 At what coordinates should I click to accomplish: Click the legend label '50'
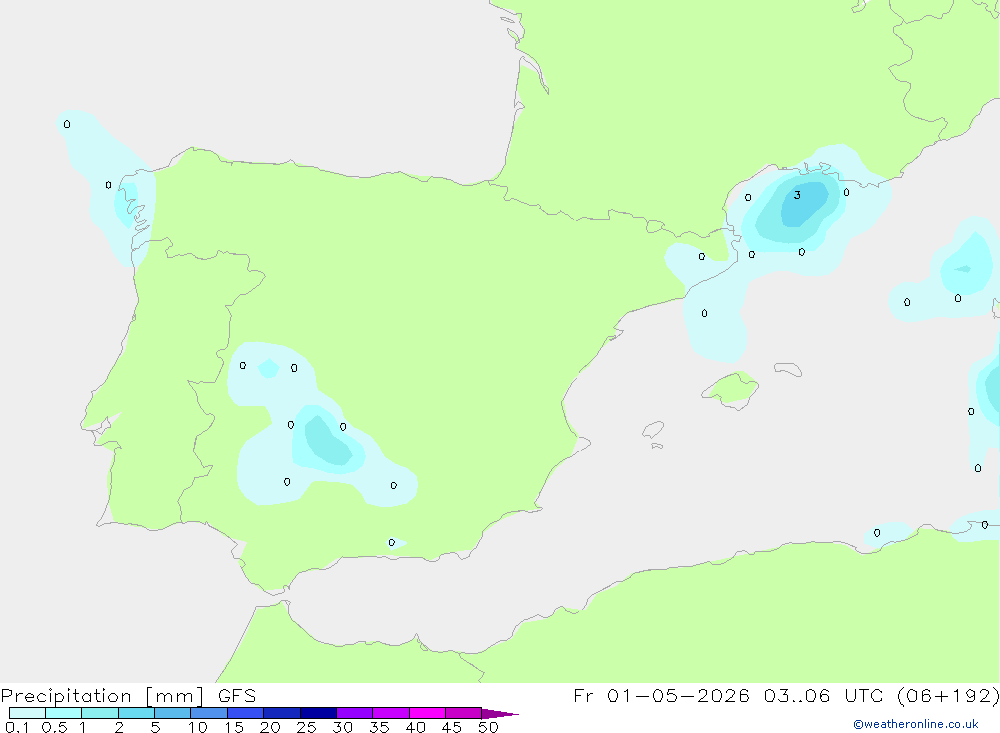point(488,727)
